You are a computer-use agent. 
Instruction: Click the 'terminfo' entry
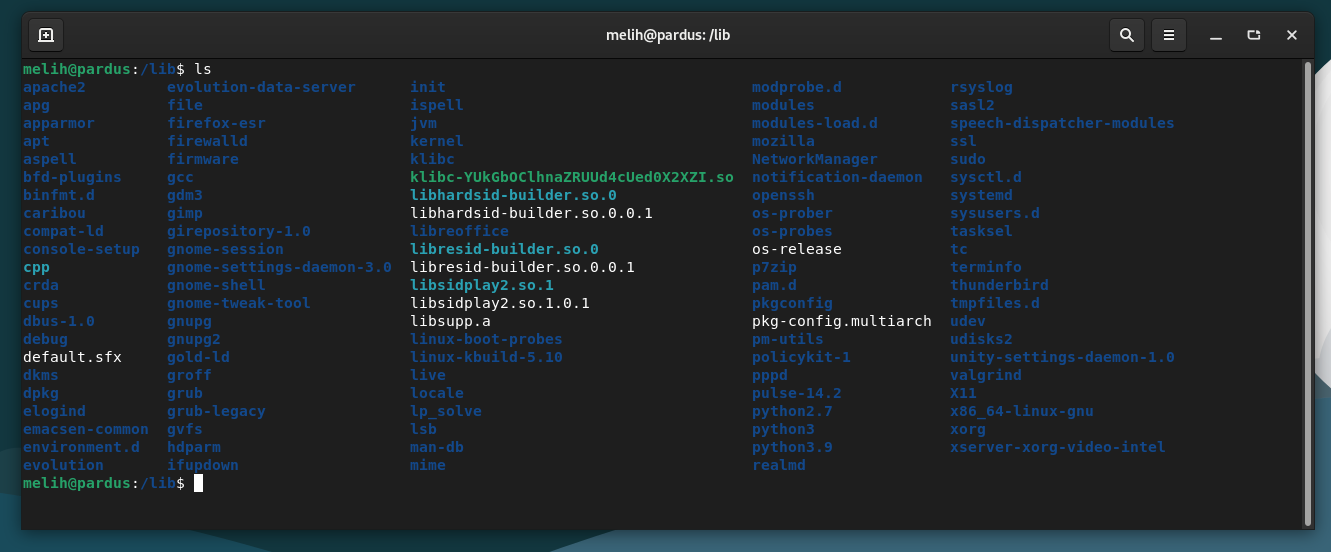(986, 267)
